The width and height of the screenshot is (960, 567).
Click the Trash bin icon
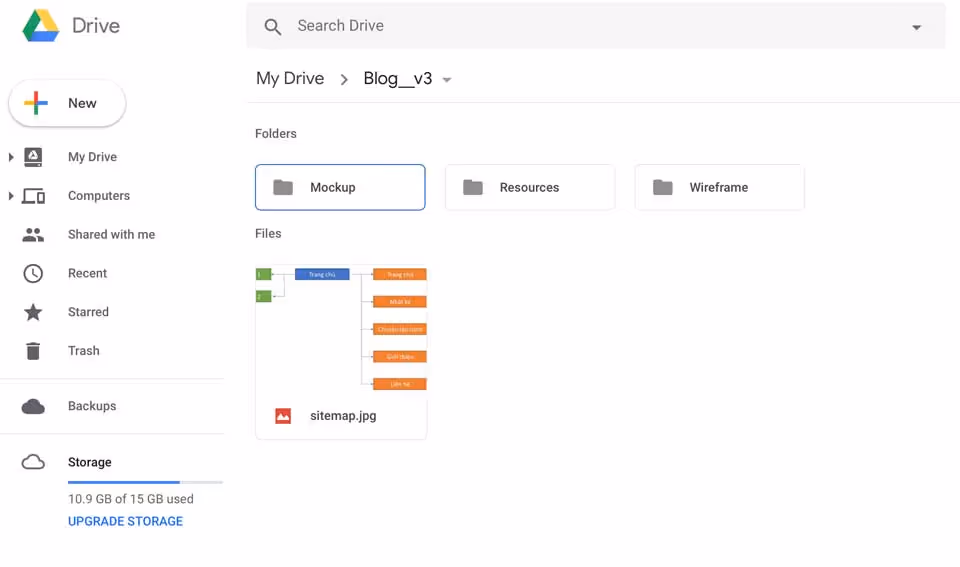pos(33,351)
